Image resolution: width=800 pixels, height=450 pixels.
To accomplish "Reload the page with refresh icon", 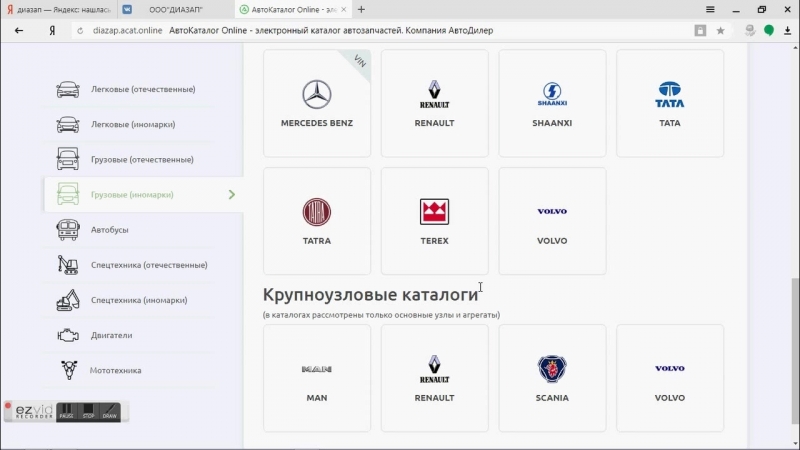I will coord(80,31).
